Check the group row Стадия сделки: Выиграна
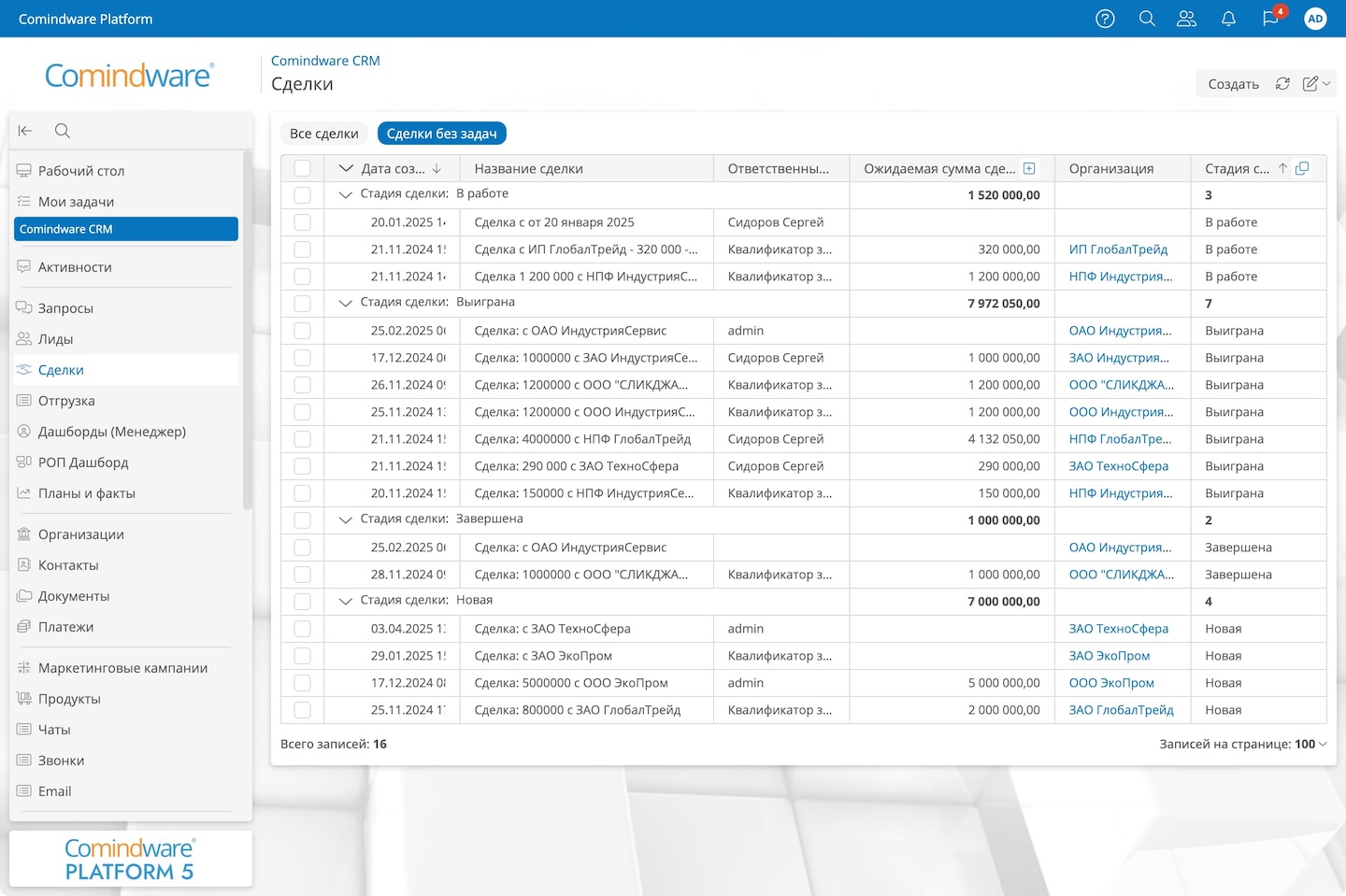The image size is (1346, 896). (x=302, y=304)
